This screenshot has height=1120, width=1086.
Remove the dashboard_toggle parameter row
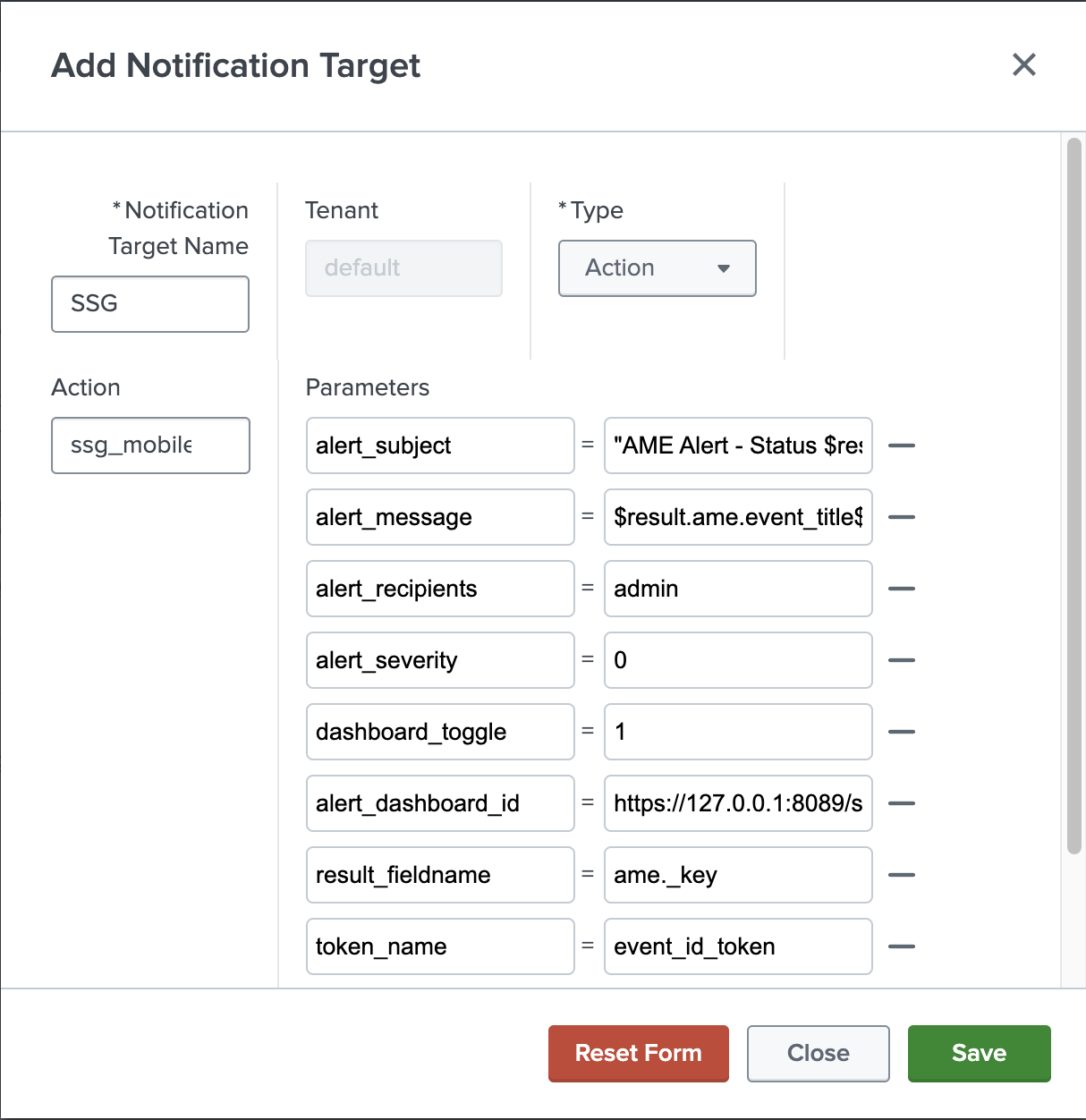pyautogui.click(x=902, y=732)
